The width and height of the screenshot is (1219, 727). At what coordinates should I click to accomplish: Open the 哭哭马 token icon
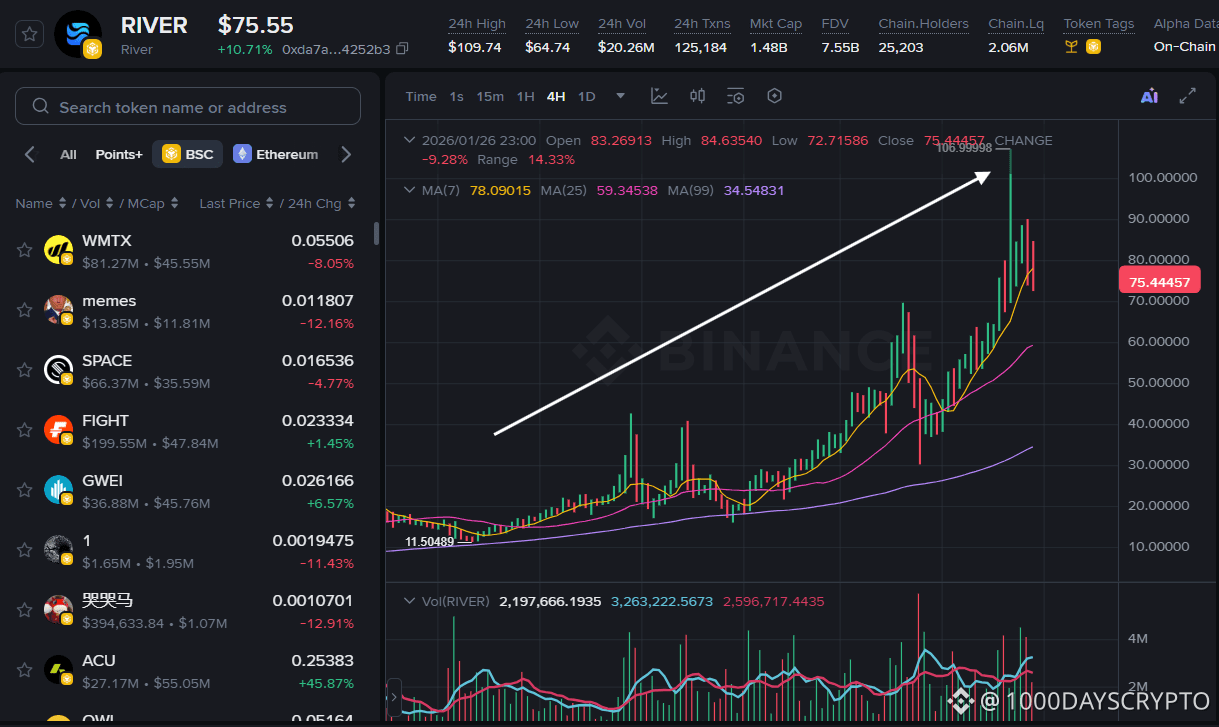point(59,610)
